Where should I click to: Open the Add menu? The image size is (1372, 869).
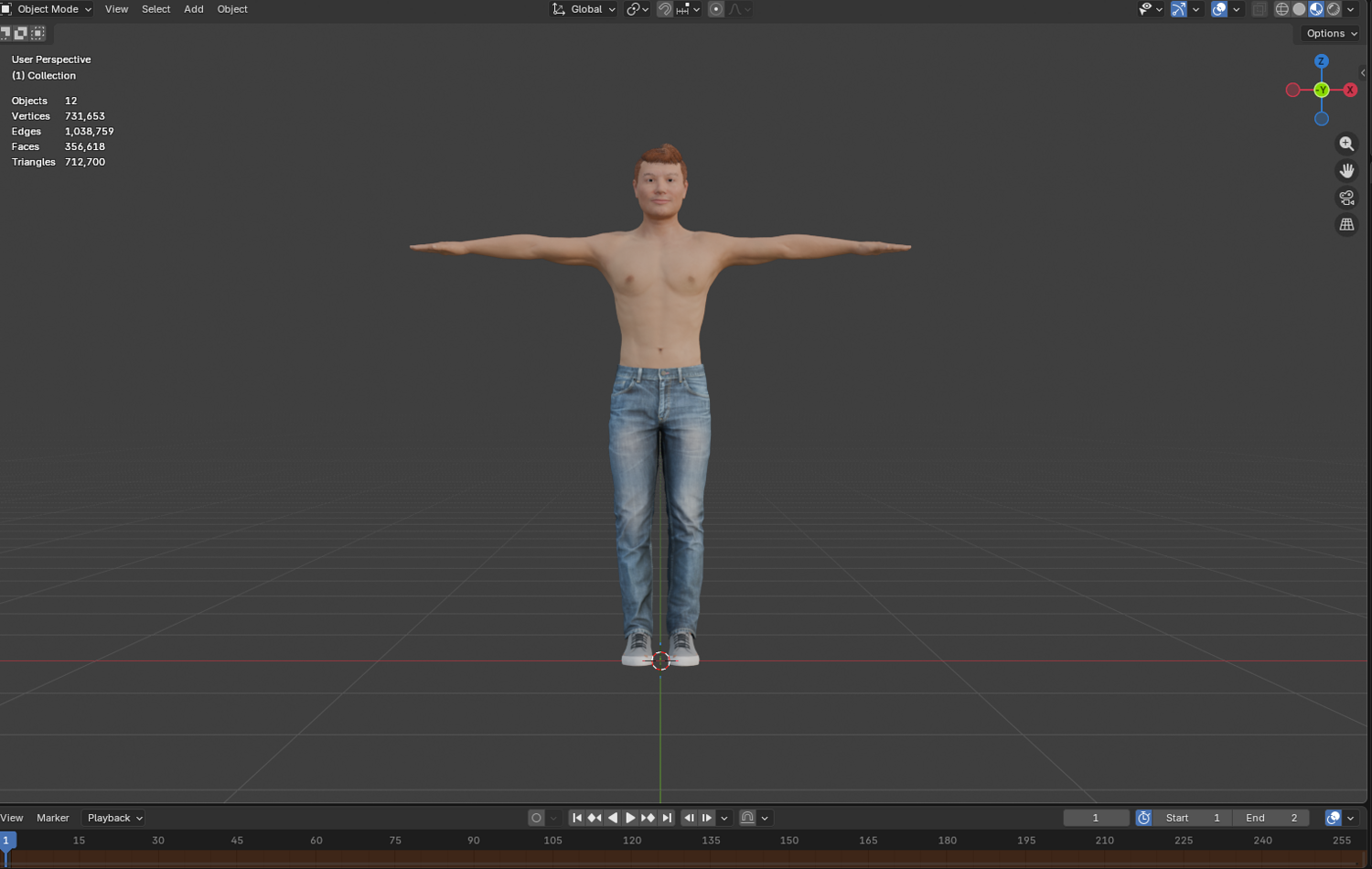pyautogui.click(x=194, y=9)
